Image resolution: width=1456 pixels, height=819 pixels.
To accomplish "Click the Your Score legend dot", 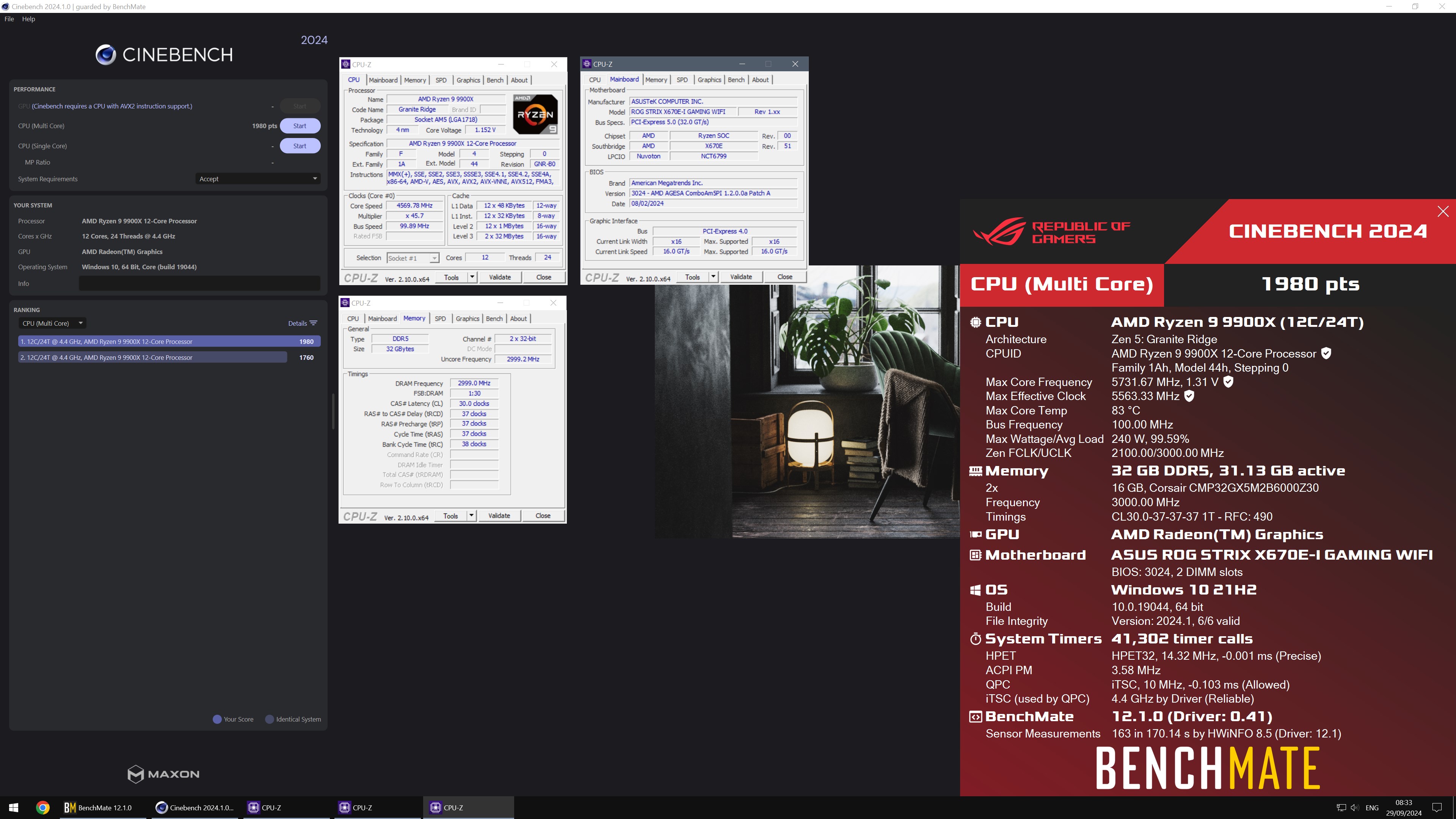I will (x=217, y=719).
